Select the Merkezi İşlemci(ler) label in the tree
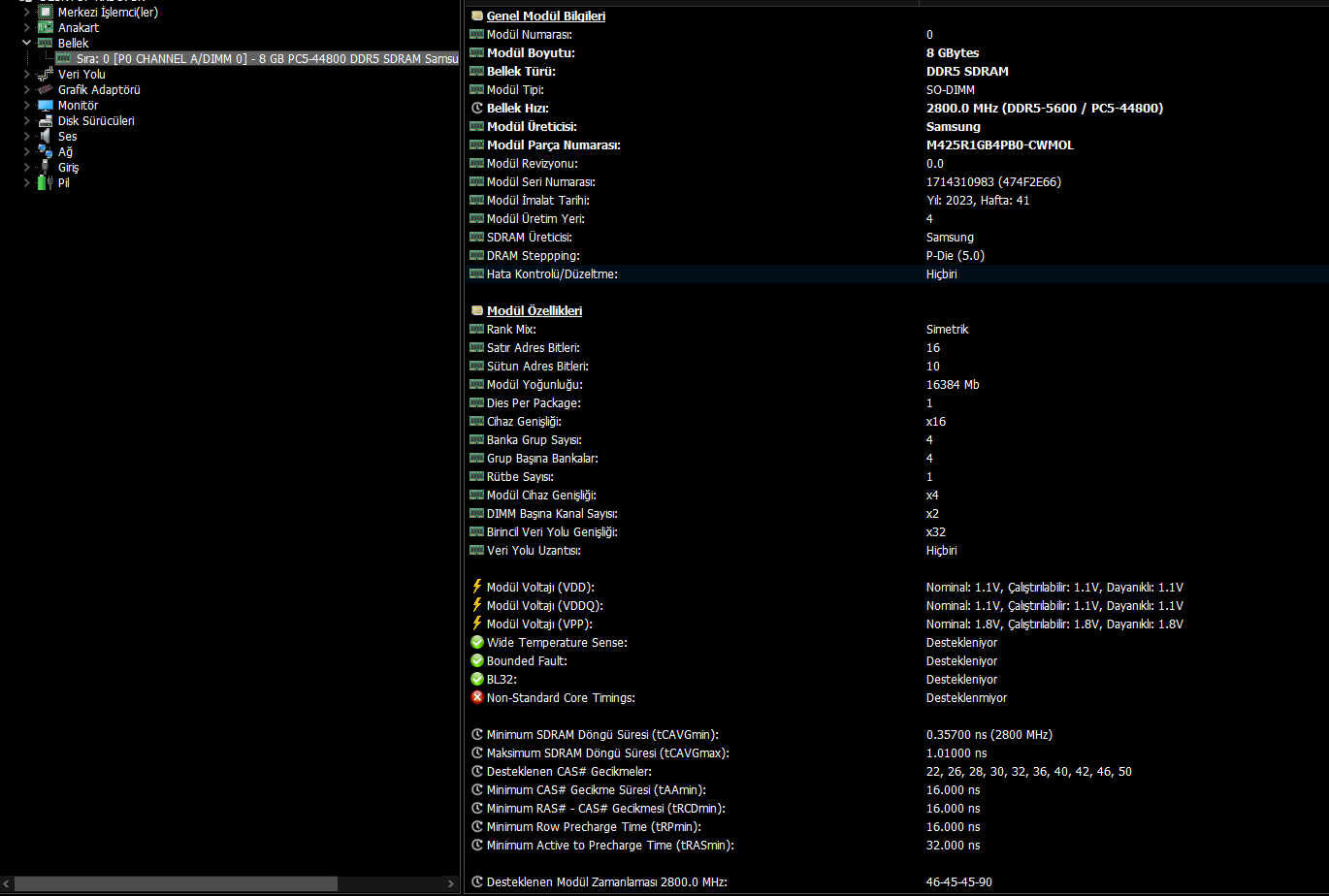The height and width of the screenshot is (896, 1329). pos(108,13)
